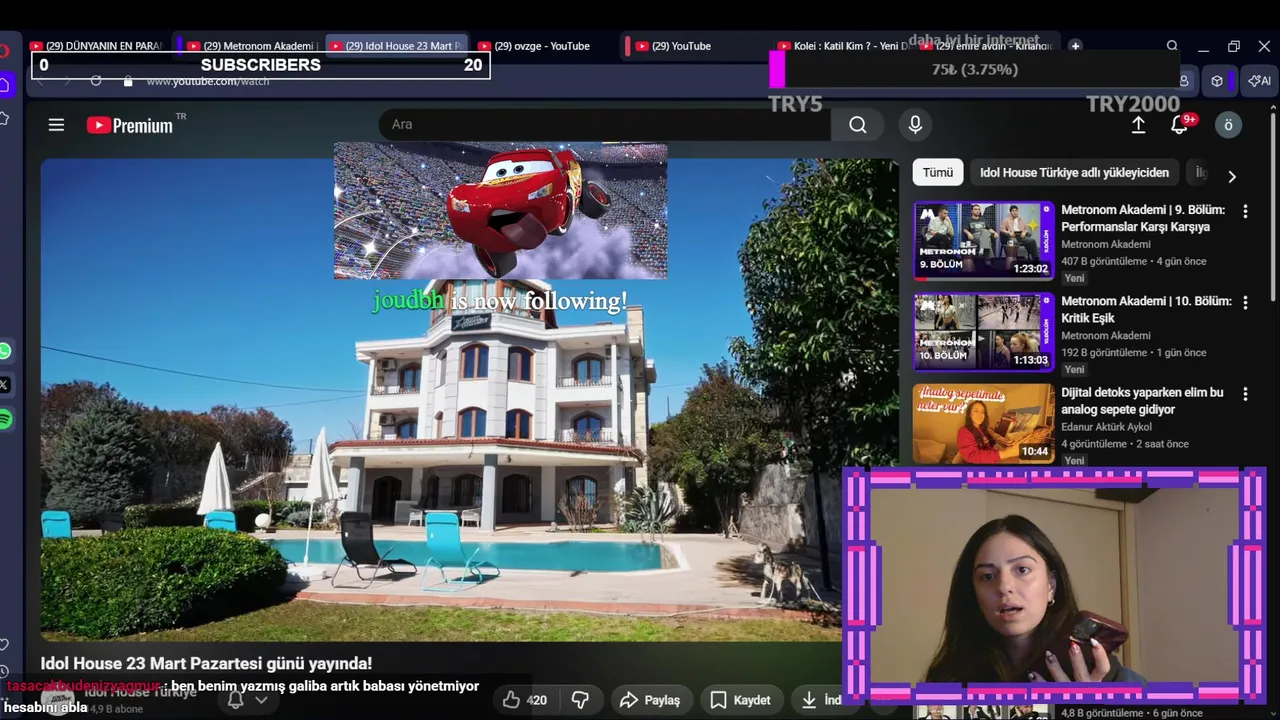Toggle the channel notification bell

(236, 700)
